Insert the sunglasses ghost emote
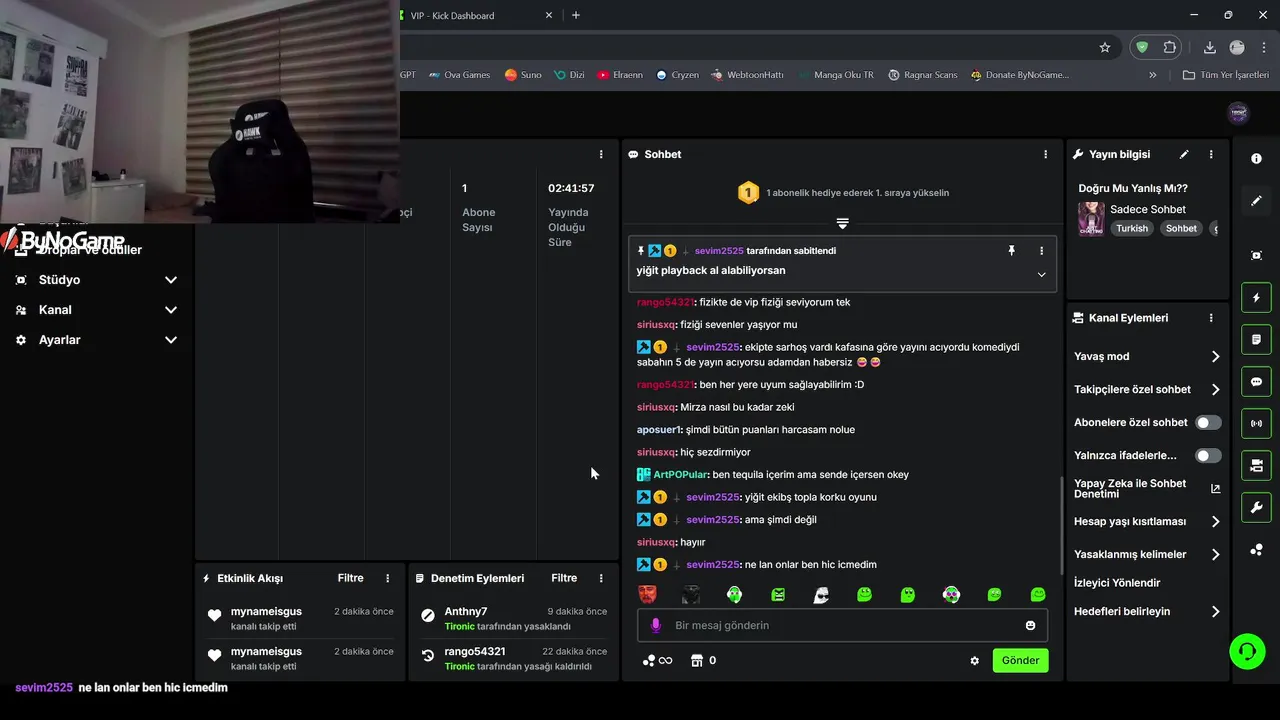 click(821, 595)
